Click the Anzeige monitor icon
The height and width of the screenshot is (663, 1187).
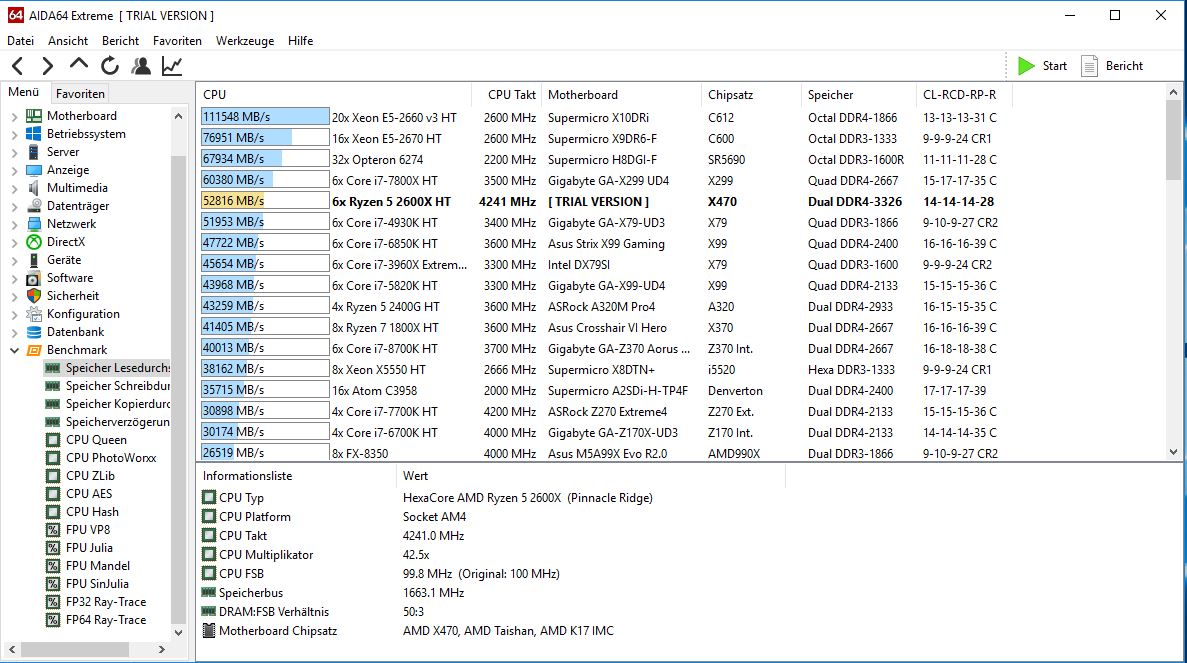click(x=34, y=170)
